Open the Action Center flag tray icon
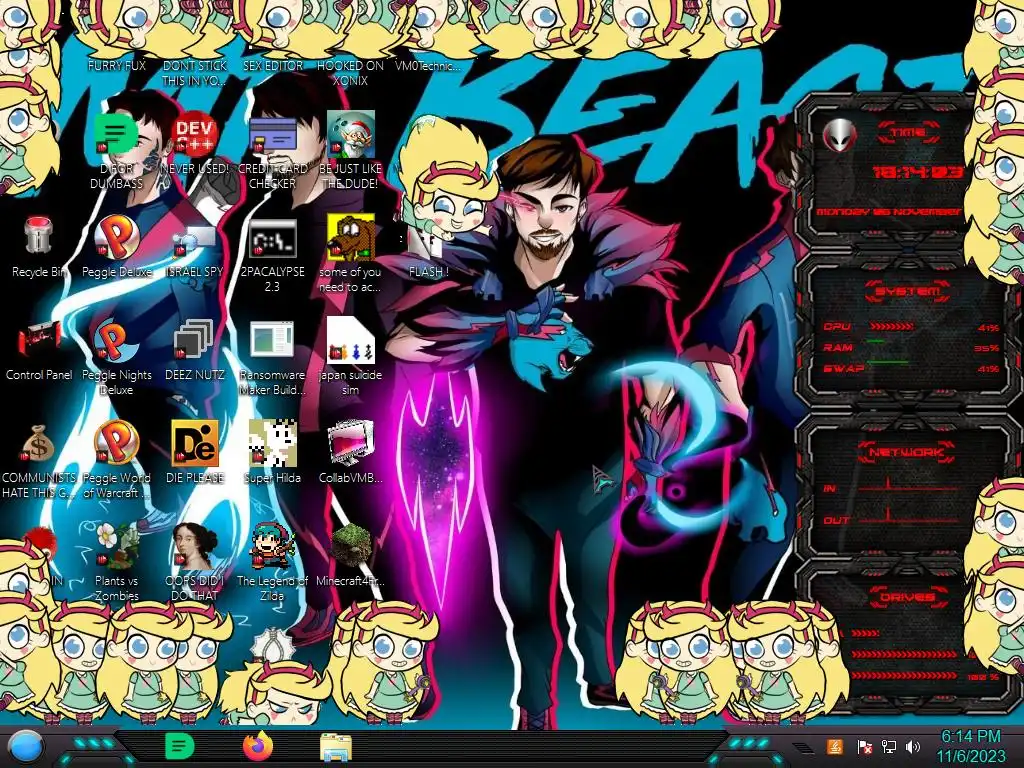1024x768 pixels. coord(865,746)
